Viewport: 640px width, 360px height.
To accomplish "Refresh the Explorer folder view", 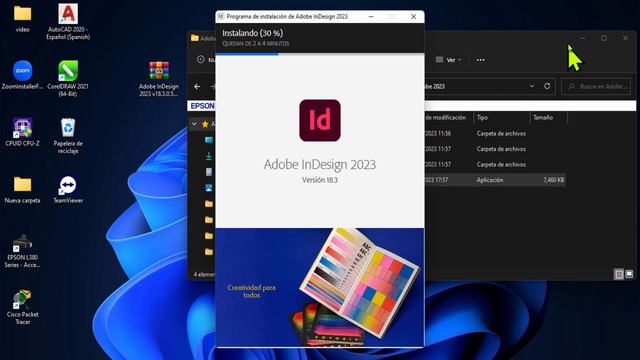I will click(547, 86).
